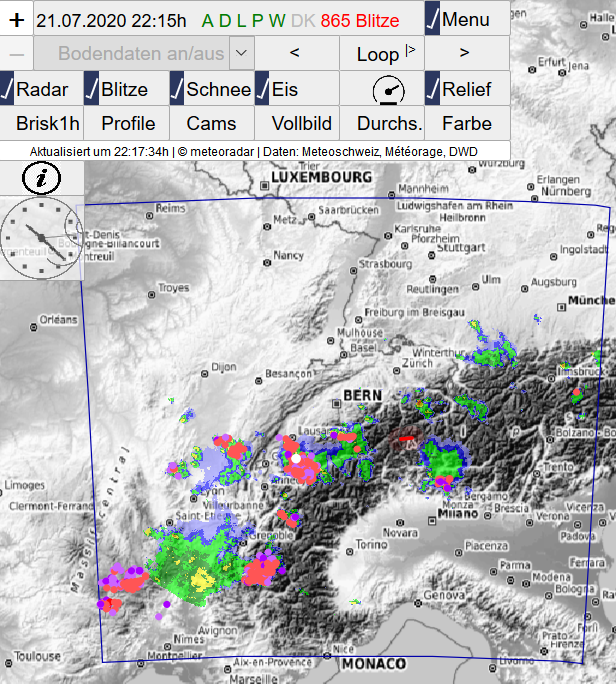
Task: Click the meteoradar copyright text
Action: pyautogui.click(x=216, y=152)
